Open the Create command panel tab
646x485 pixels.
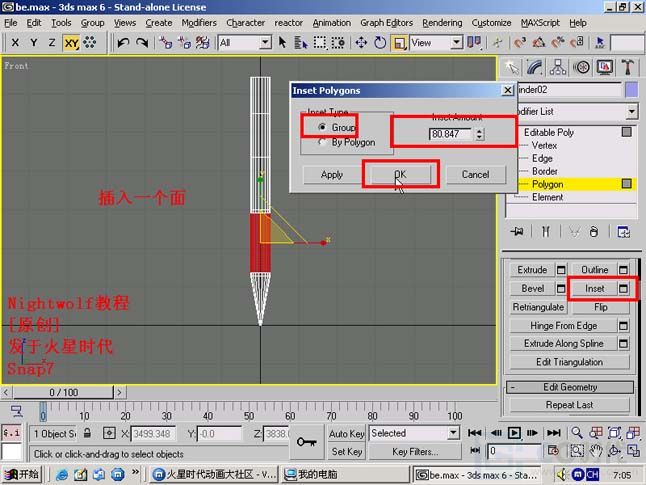point(511,67)
